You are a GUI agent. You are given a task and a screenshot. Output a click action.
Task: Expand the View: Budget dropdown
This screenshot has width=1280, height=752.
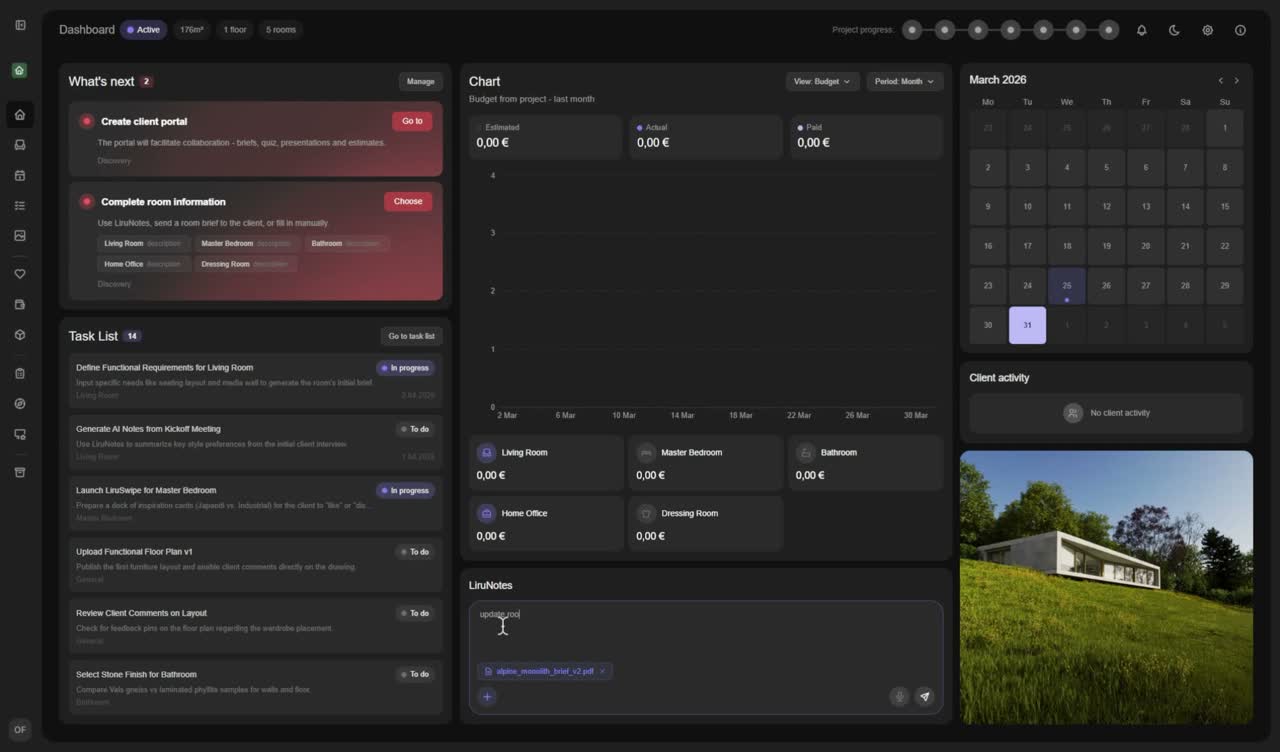point(822,81)
